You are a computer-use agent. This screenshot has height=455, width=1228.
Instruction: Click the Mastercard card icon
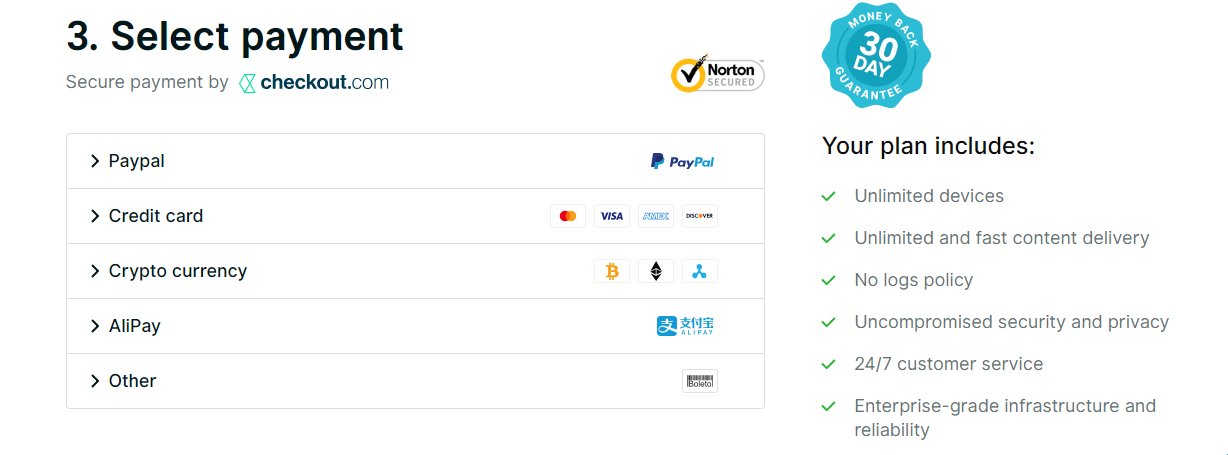tap(568, 216)
